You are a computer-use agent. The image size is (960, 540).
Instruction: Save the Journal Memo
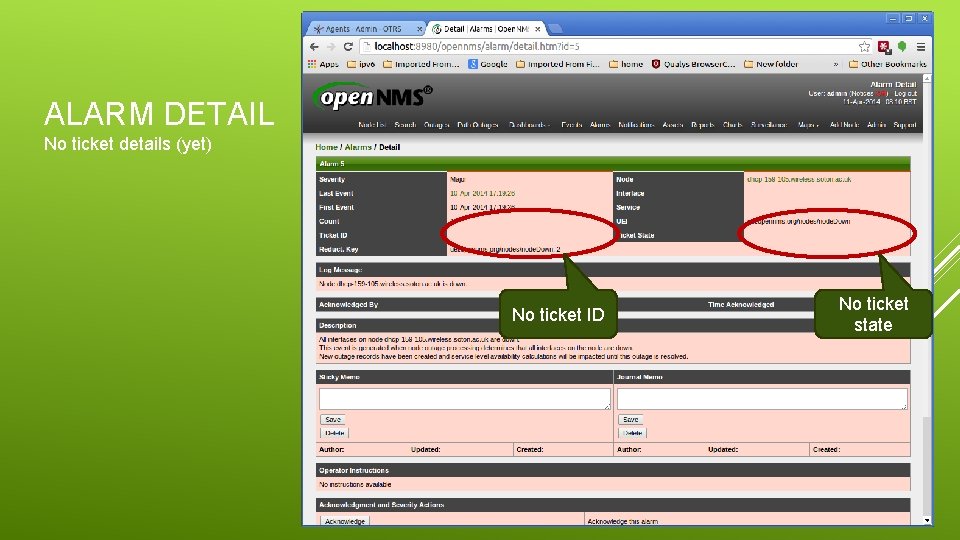[631, 419]
